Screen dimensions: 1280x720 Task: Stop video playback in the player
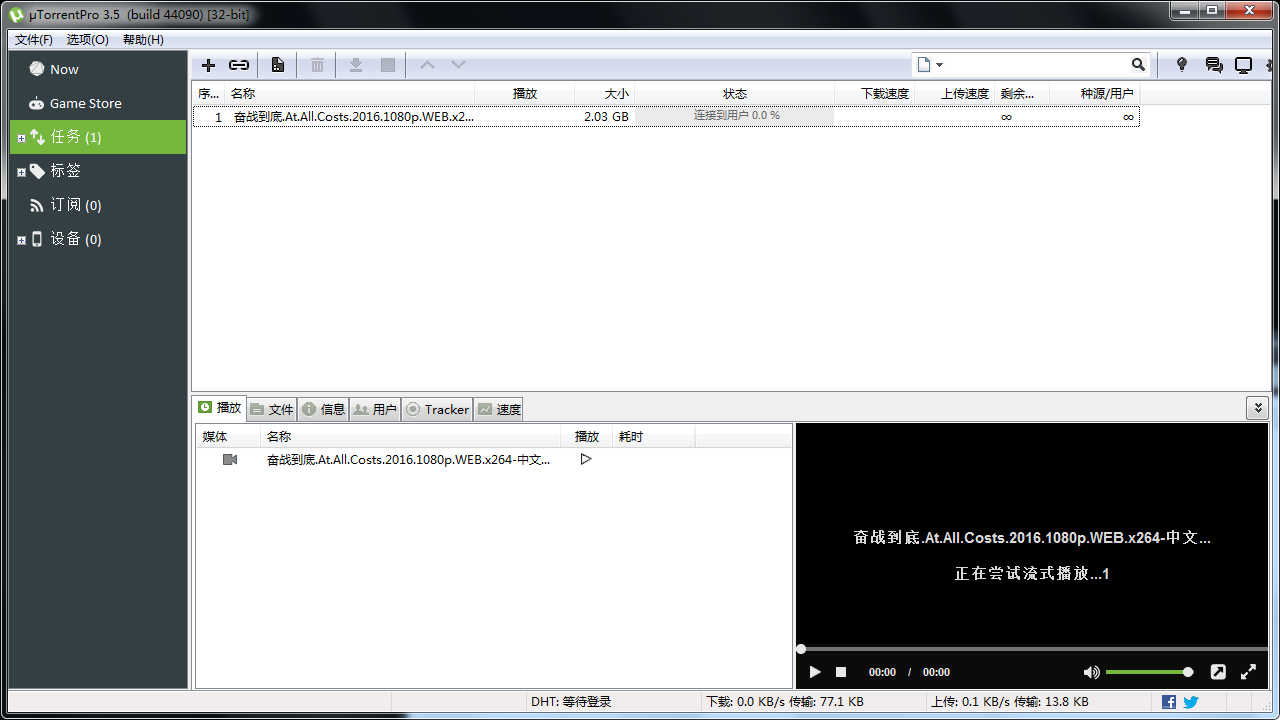(841, 672)
